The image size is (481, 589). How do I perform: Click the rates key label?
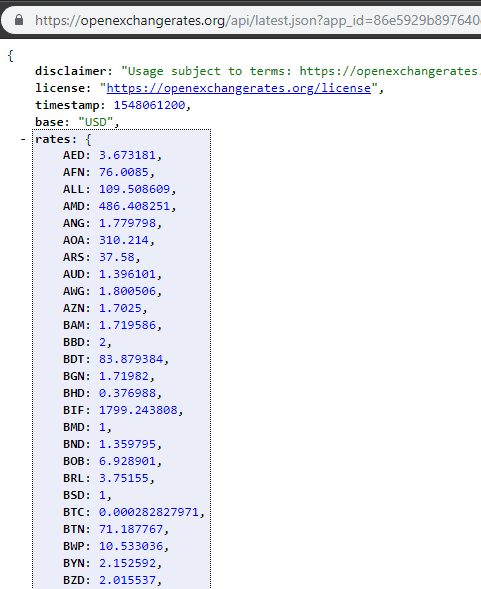pos(53,139)
